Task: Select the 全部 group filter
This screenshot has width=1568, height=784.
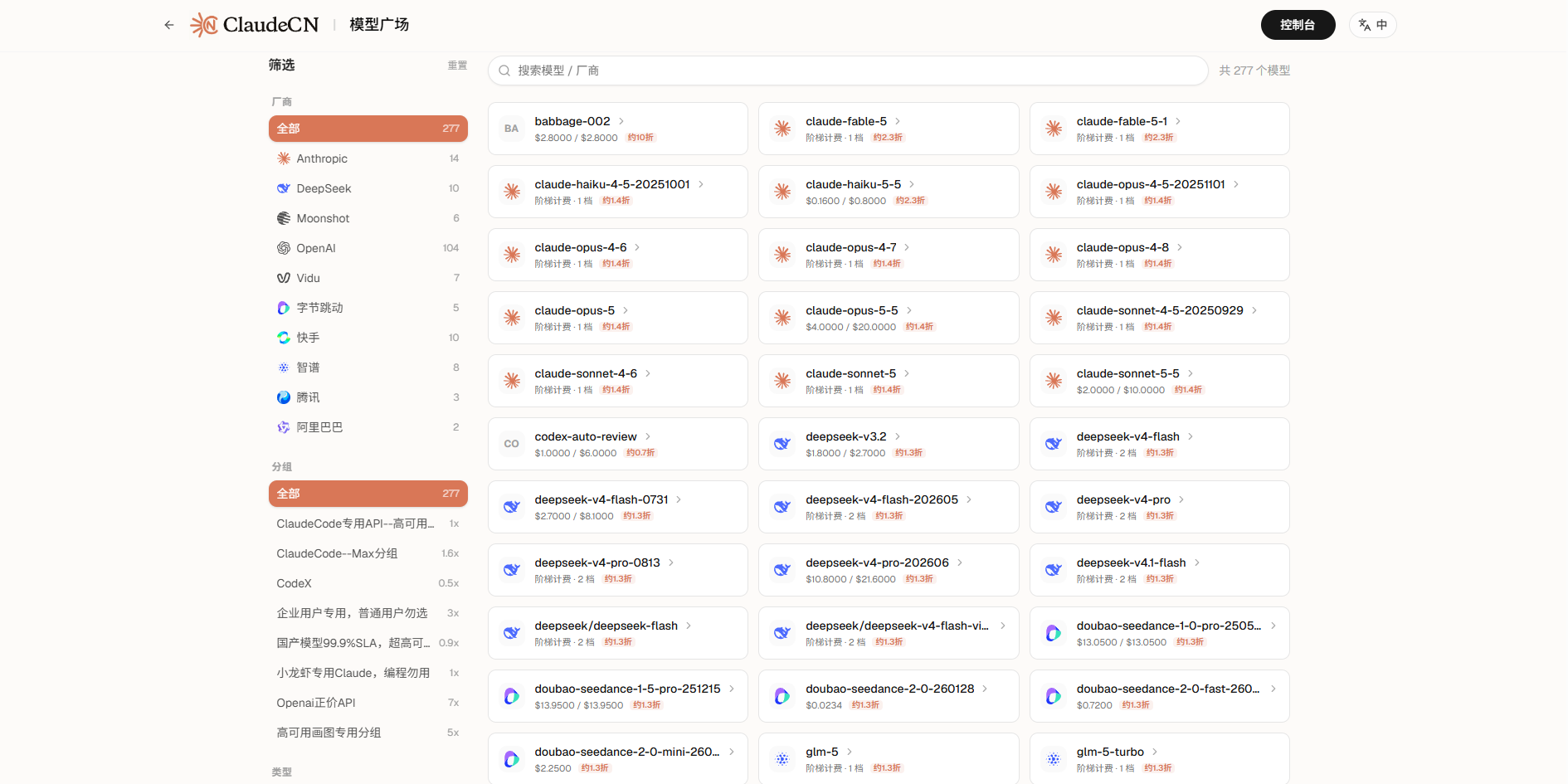Action: point(368,494)
